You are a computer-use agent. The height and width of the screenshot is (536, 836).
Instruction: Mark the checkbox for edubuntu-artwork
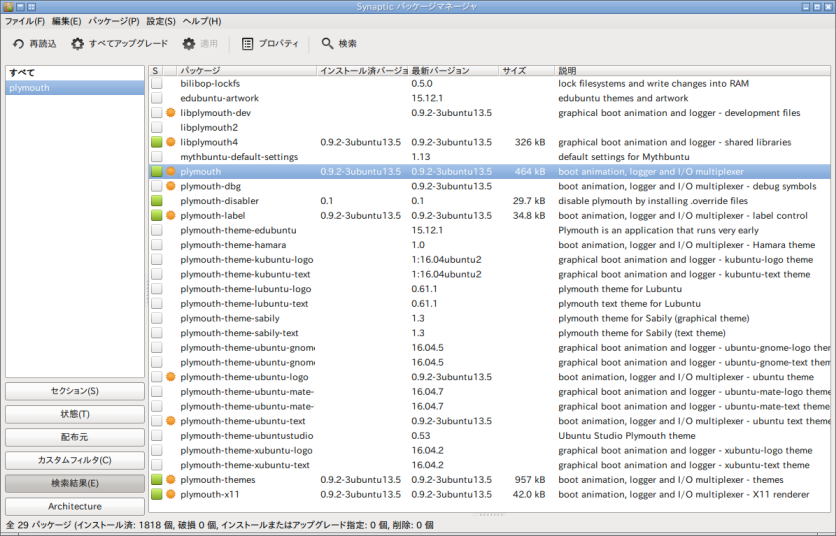coord(156,98)
